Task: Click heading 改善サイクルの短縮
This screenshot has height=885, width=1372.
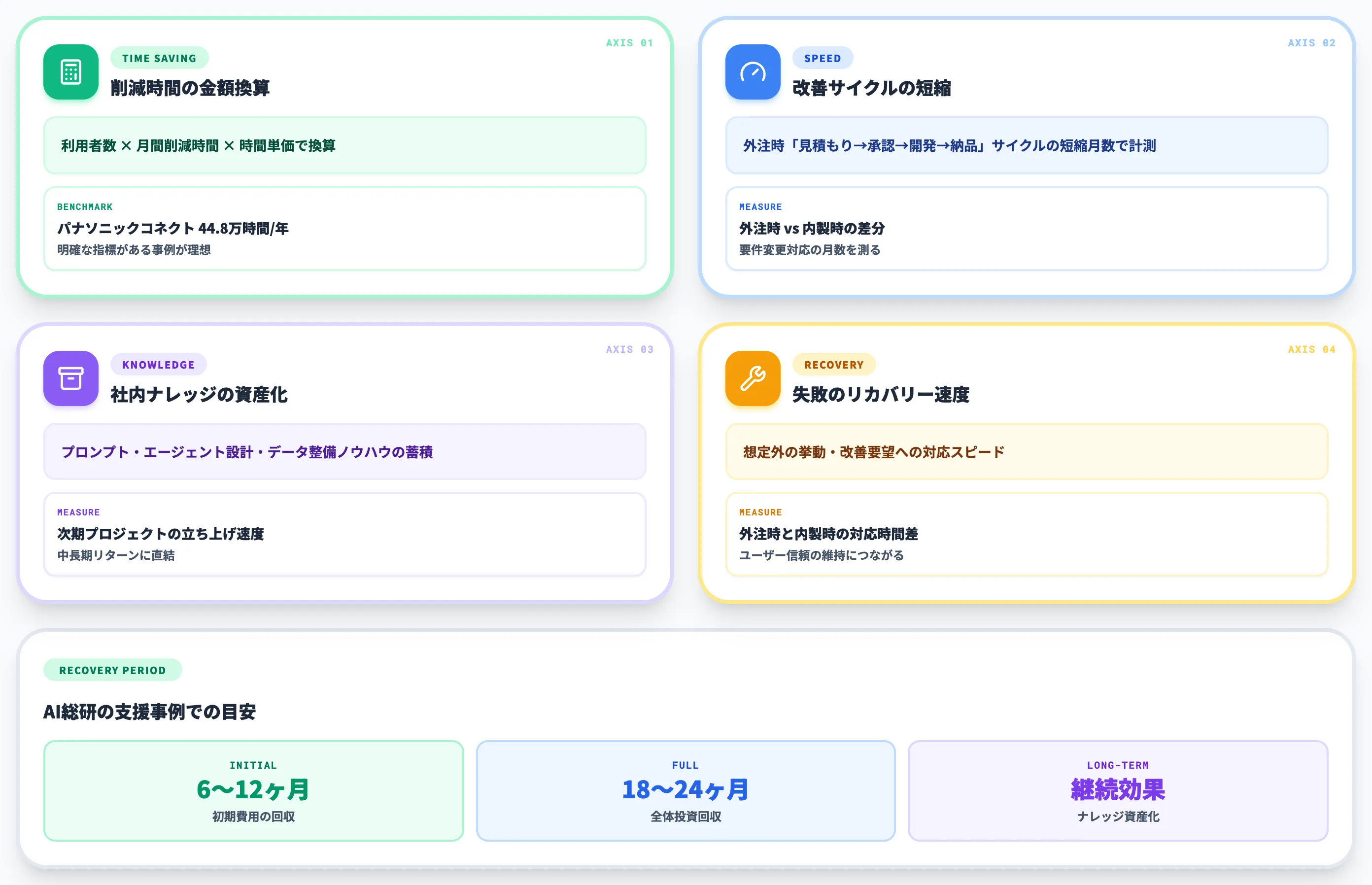Action: (x=871, y=88)
